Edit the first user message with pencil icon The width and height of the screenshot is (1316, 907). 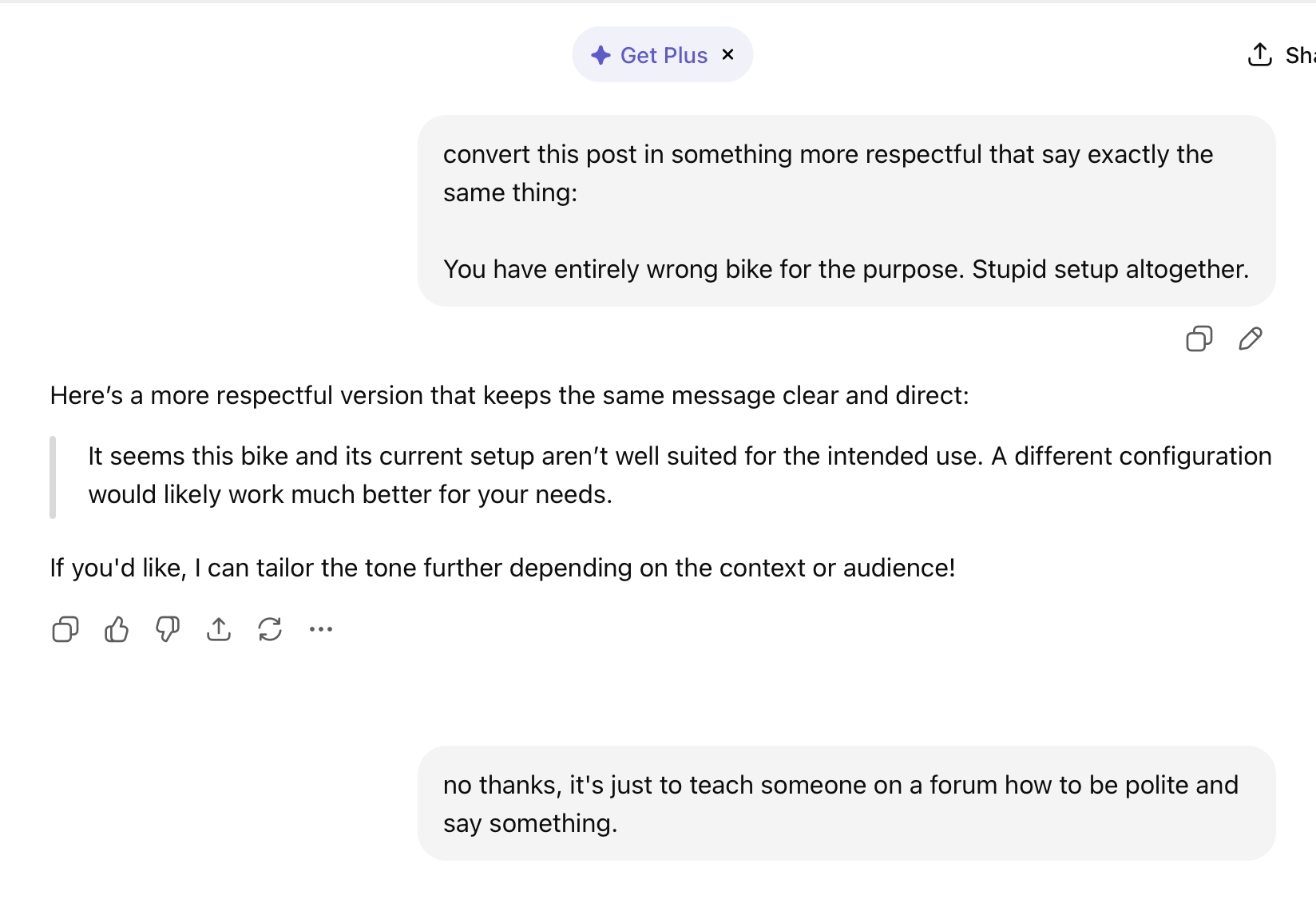point(1250,339)
